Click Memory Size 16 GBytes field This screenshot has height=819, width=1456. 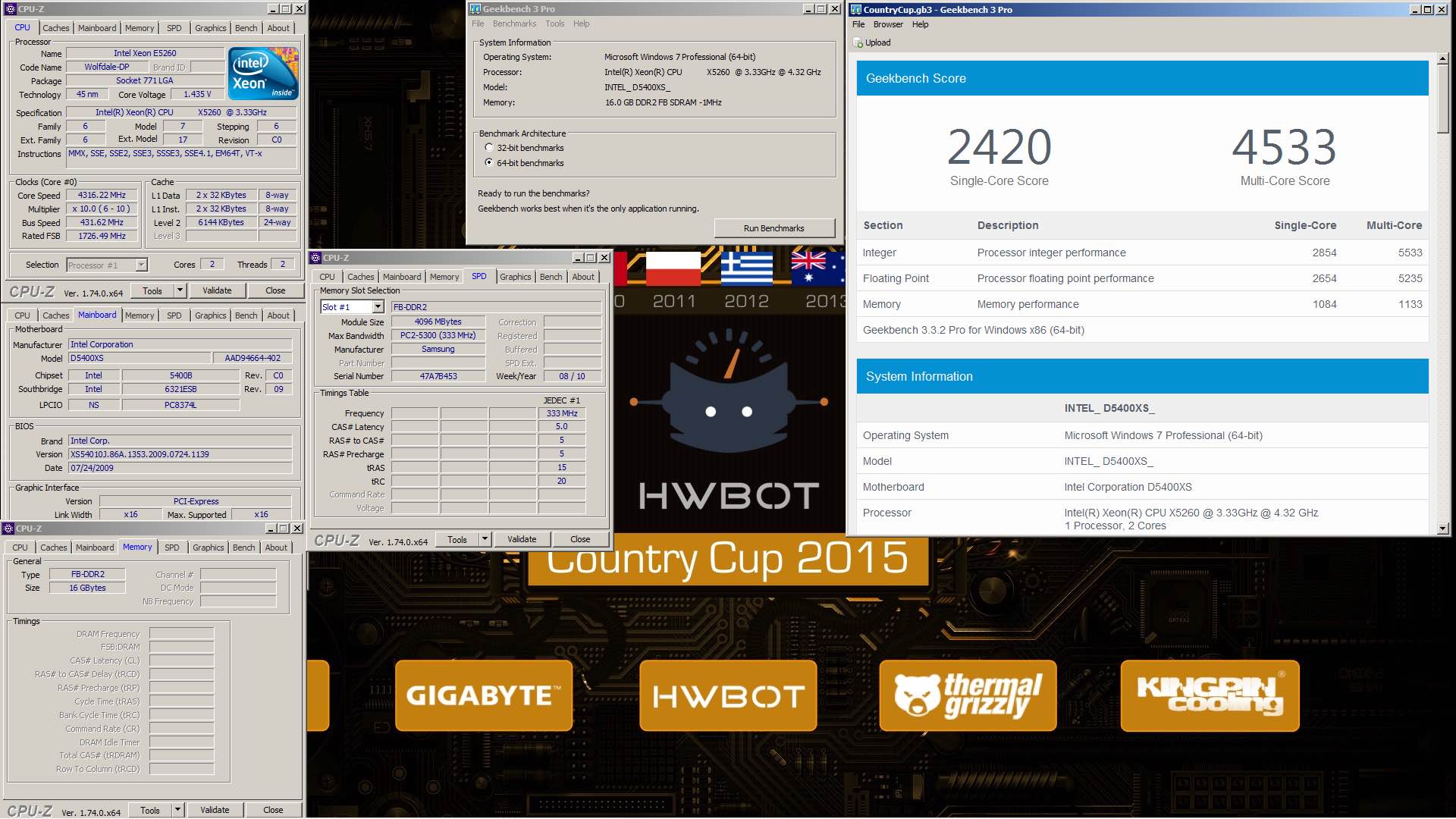coord(88,588)
